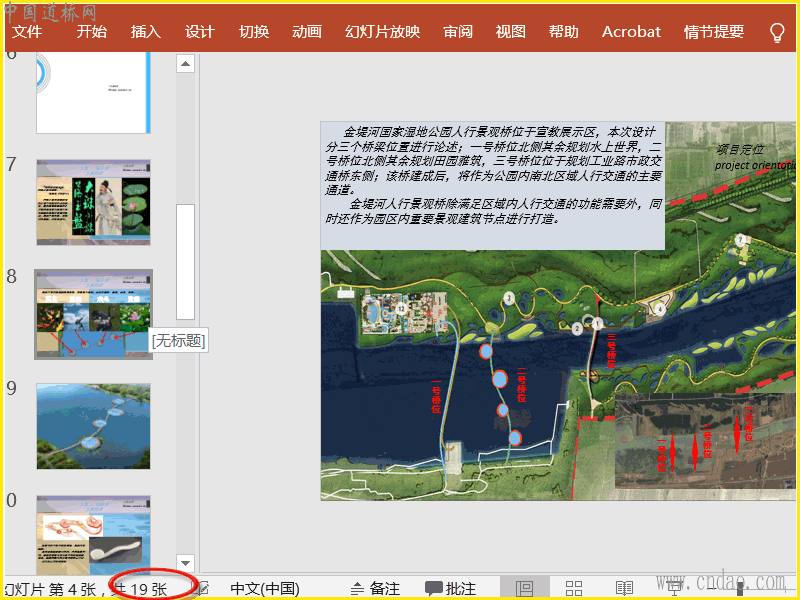Click the 中文(中国) language indicator

tap(265, 588)
